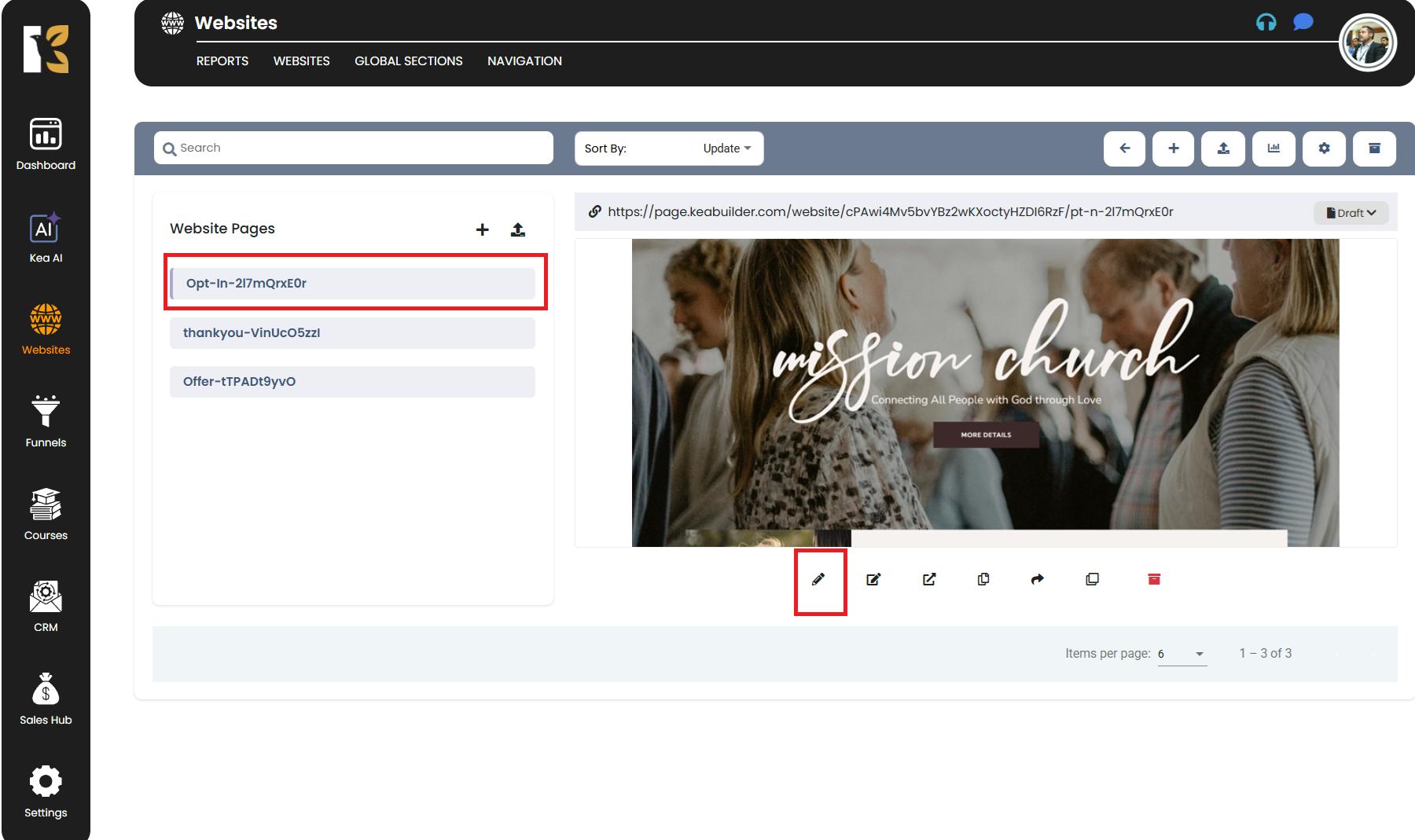Open the settings gear in toolbar

(x=1324, y=149)
